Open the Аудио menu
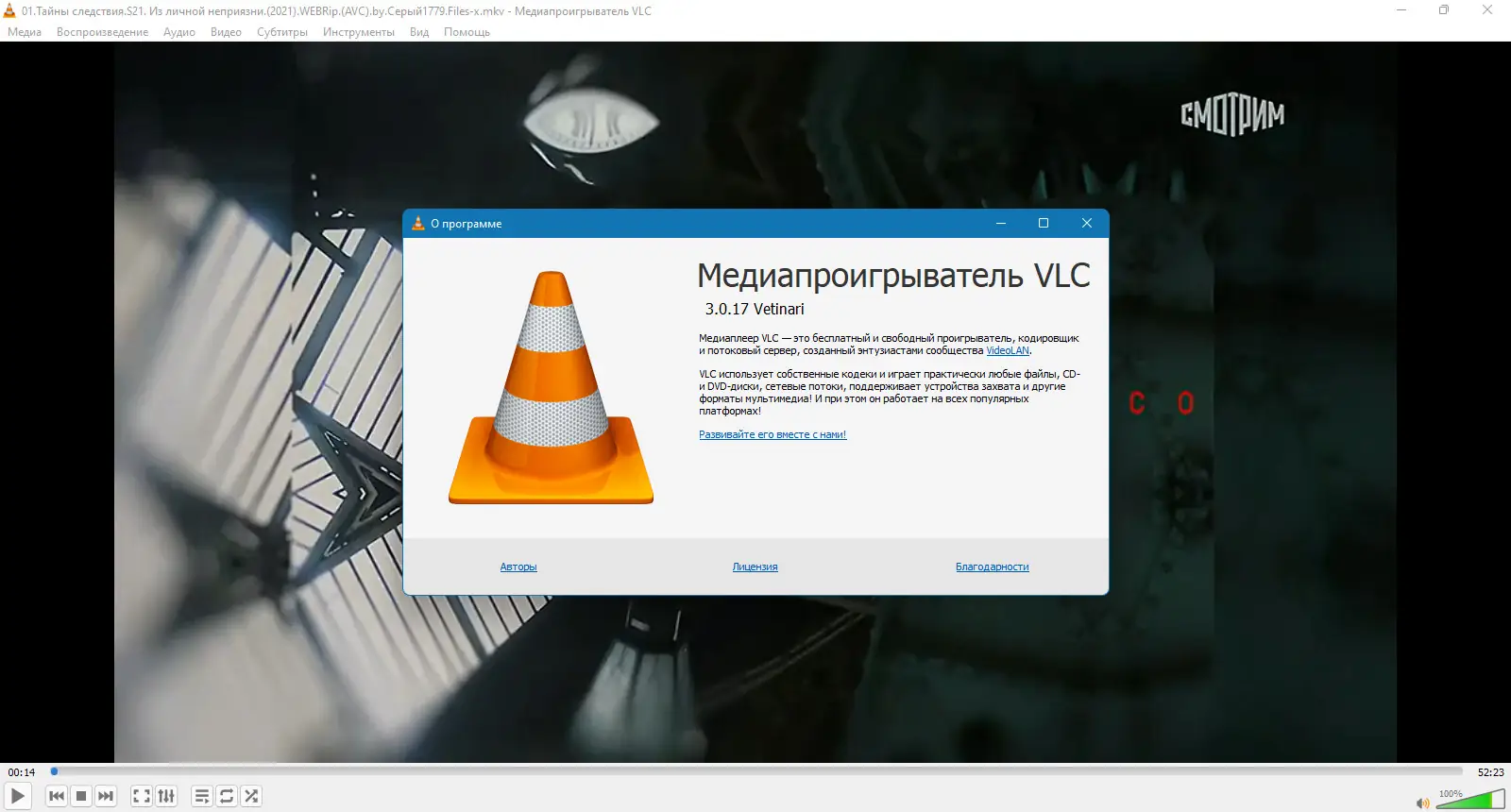The width and height of the screenshot is (1511, 812). click(x=179, y=32)
